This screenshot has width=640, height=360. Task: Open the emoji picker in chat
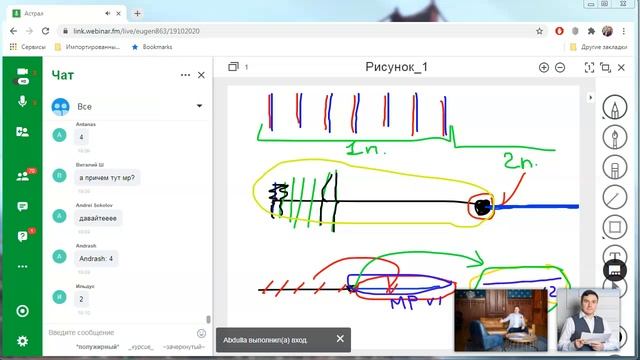[x=201, y=333]
